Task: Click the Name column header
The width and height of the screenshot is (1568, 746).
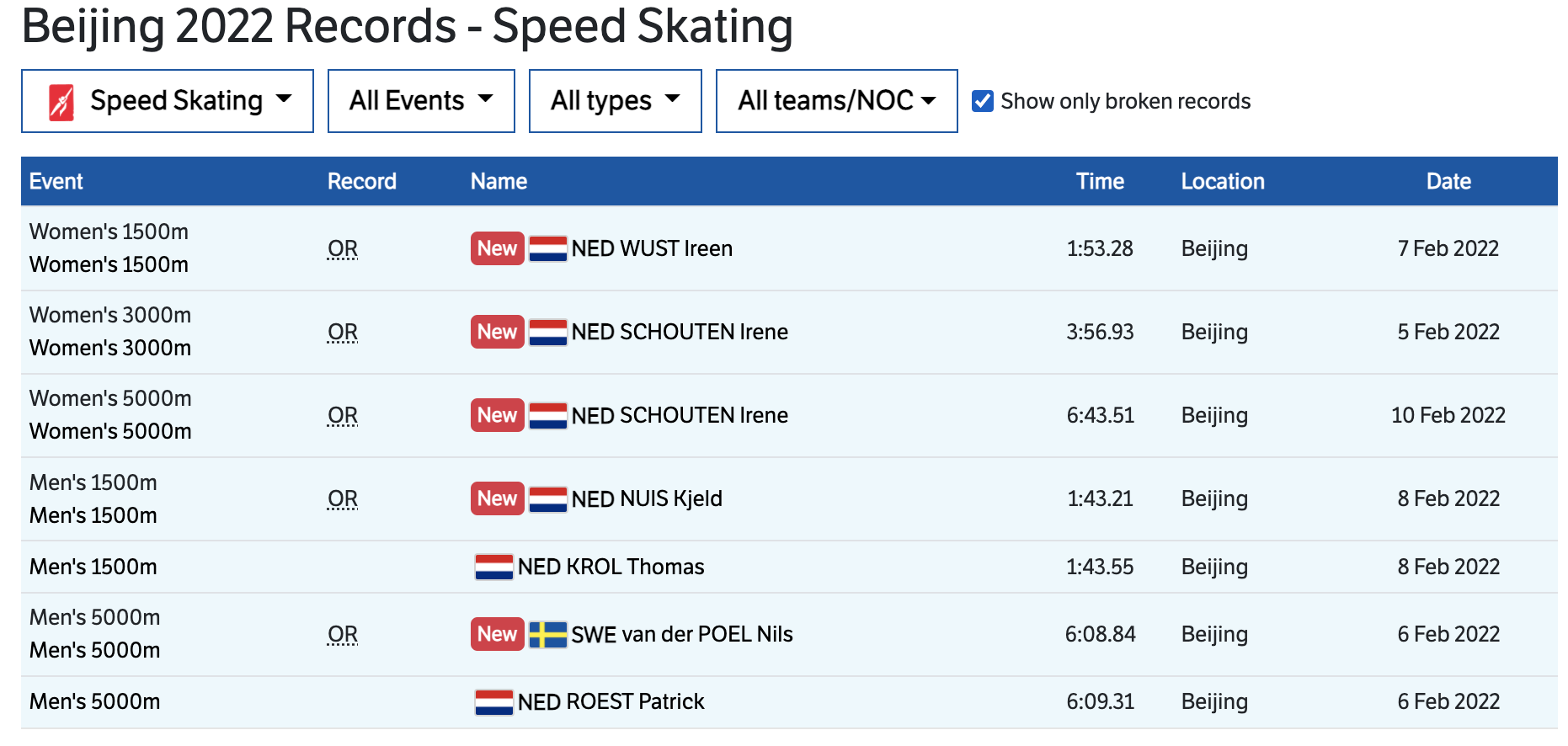Action: click(499, 182)
